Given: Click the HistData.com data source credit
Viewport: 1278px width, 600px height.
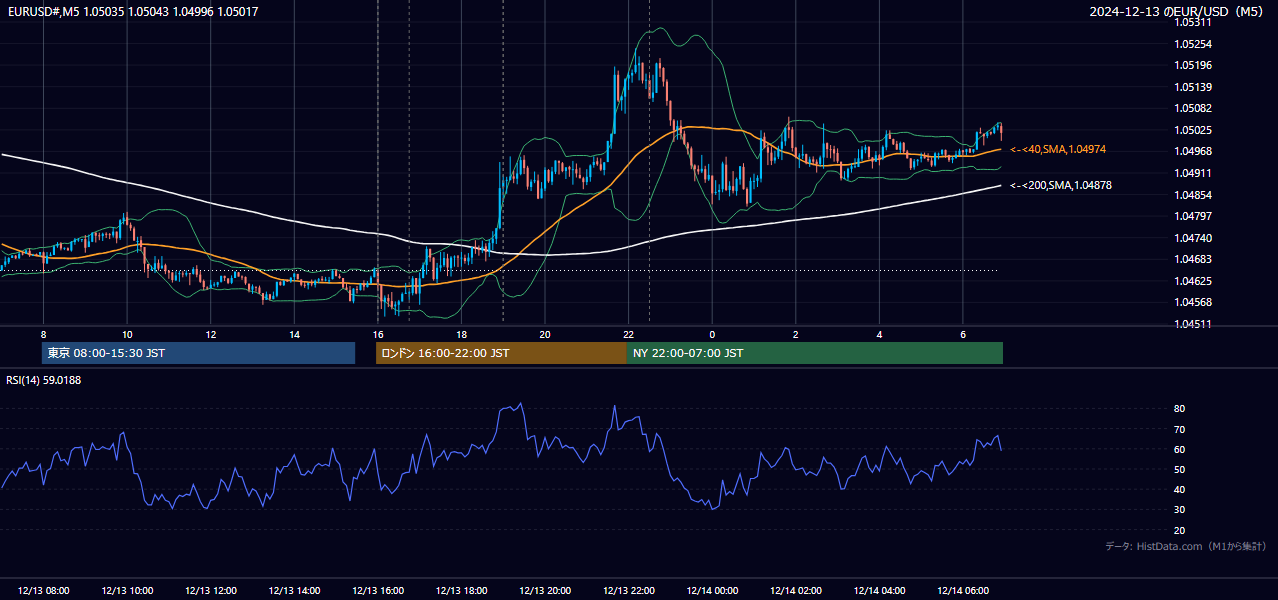Looking at the screenshot, I should coord(1185,546).
